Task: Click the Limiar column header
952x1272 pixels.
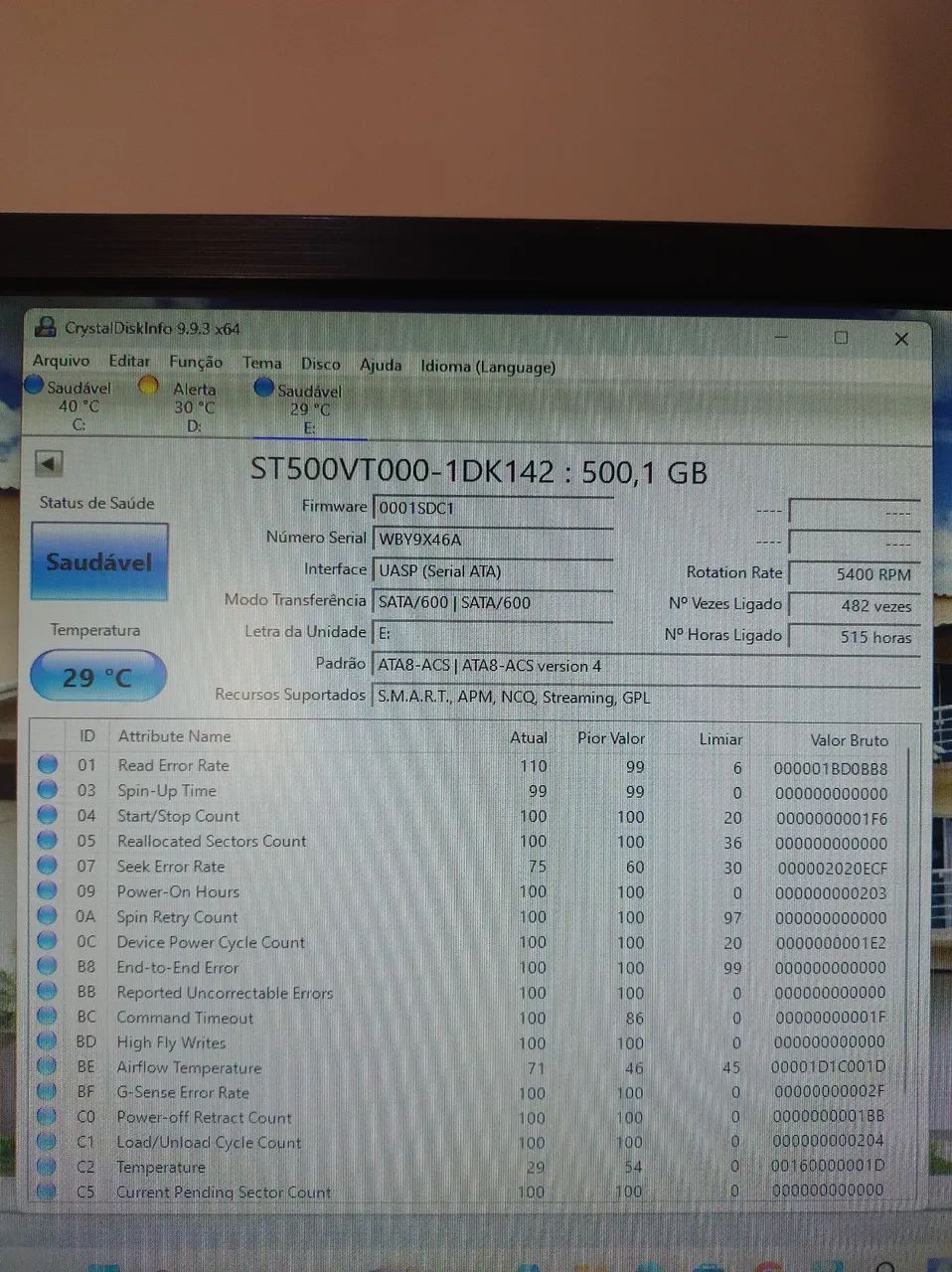Action: click(x=721, y=739)
